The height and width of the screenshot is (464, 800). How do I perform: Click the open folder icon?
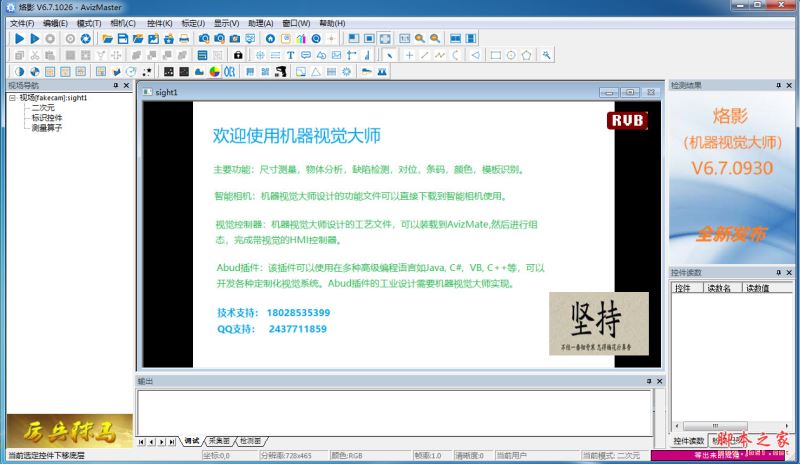[x=107, y=38]
